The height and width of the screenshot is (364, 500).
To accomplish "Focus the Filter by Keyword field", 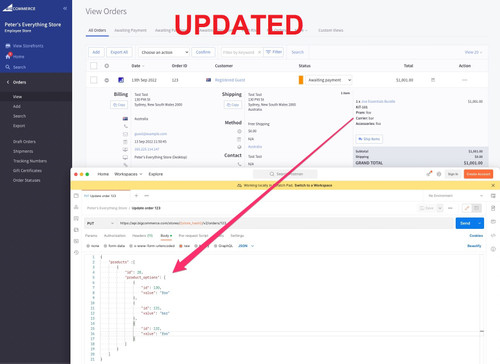I will pos(239,52).
